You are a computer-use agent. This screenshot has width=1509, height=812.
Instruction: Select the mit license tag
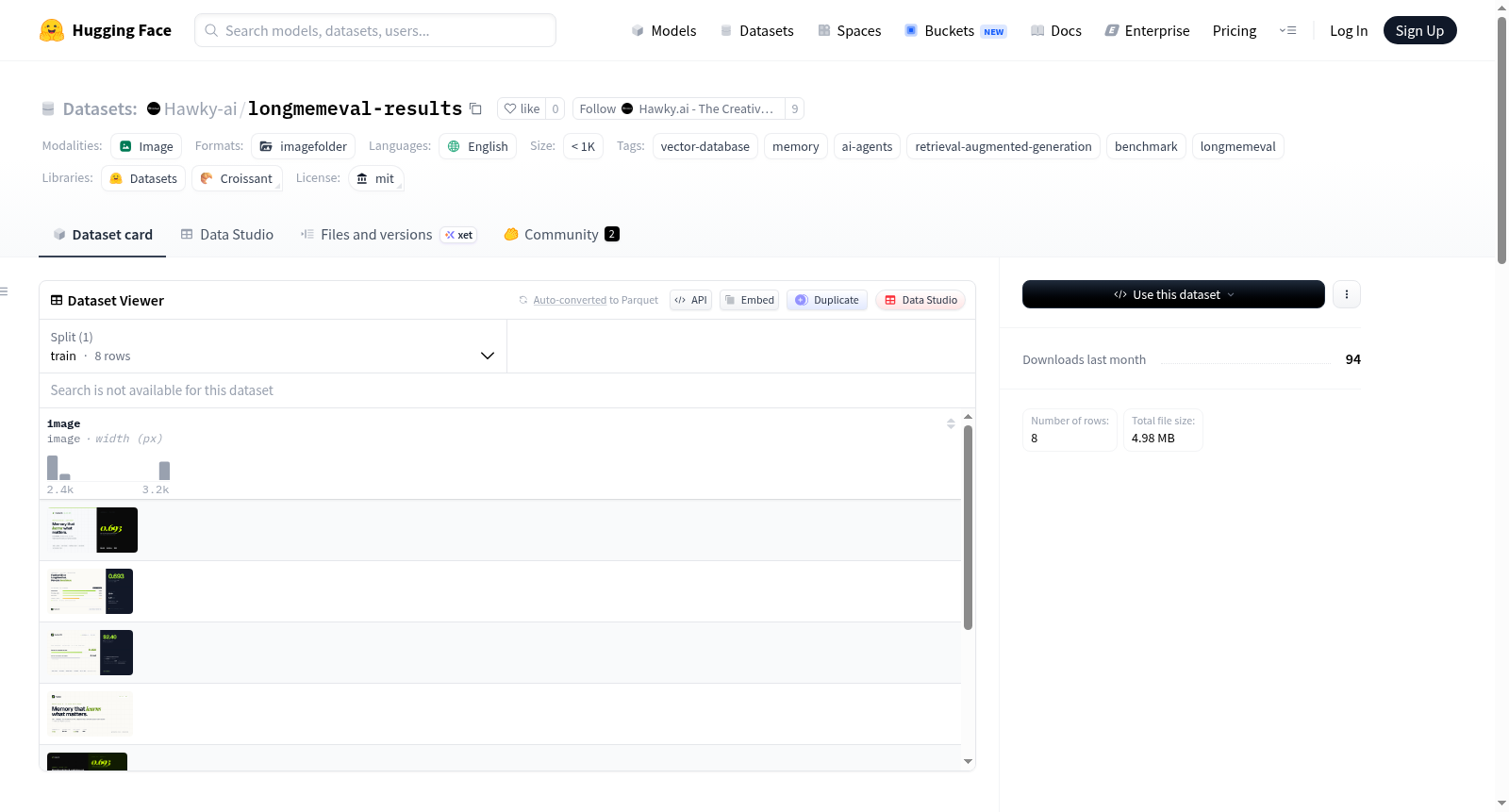pyautogui.click(x=375, y=178)
